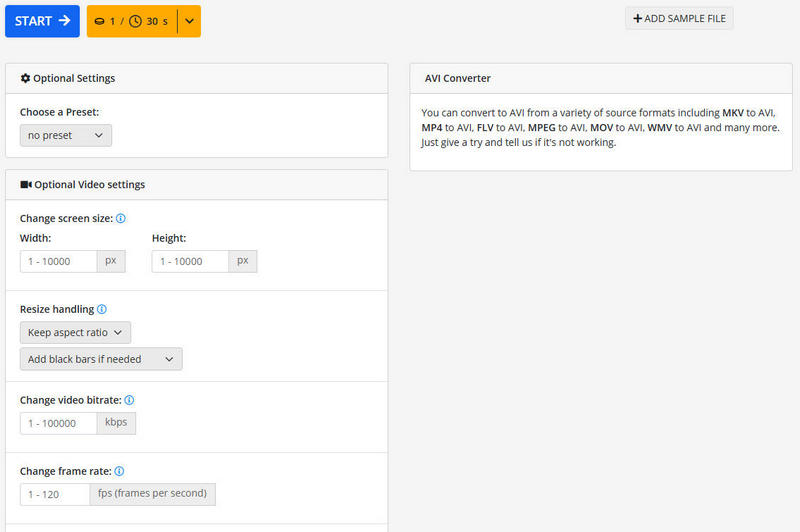Focus the Width input field
The width and height of the screenshot is (800, 532).
tap(59, 261)
